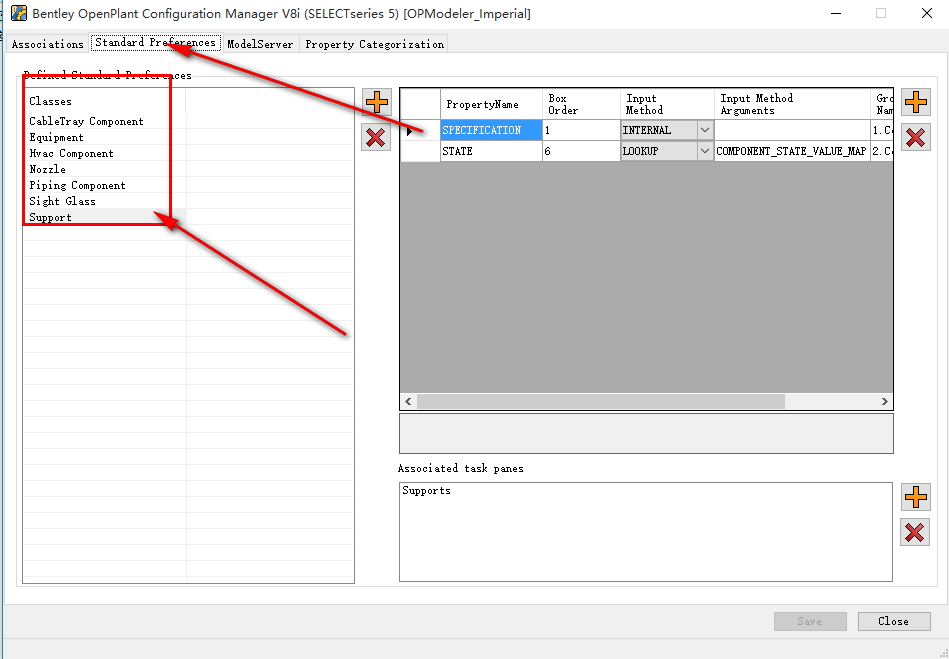
Task: Open the ModelServer tab
Action: [260, 44]
